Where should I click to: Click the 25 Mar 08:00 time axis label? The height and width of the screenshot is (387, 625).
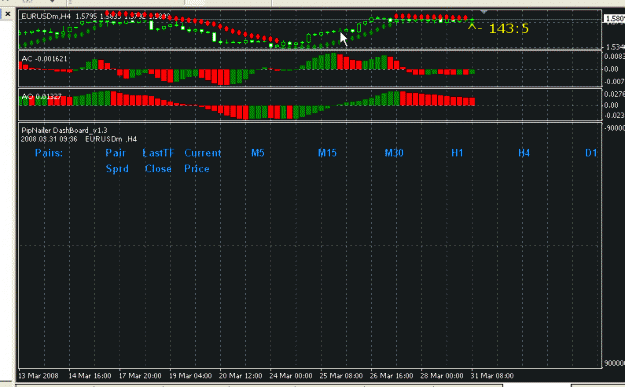341,376
